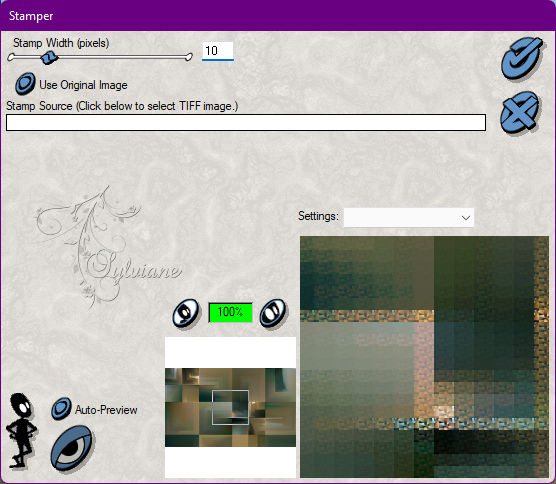
Task: Click the Stamp Width value field
Action: tap(218, 51)
